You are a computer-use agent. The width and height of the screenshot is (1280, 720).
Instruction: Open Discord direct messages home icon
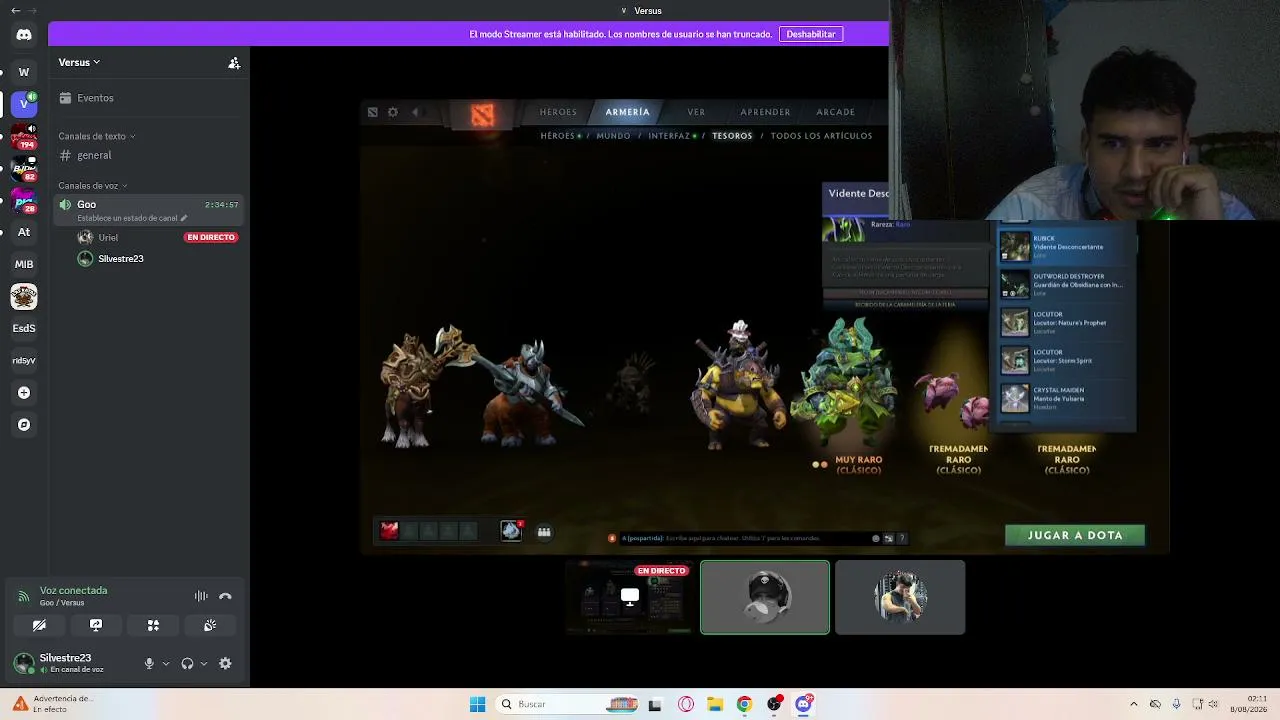point(24,35)
